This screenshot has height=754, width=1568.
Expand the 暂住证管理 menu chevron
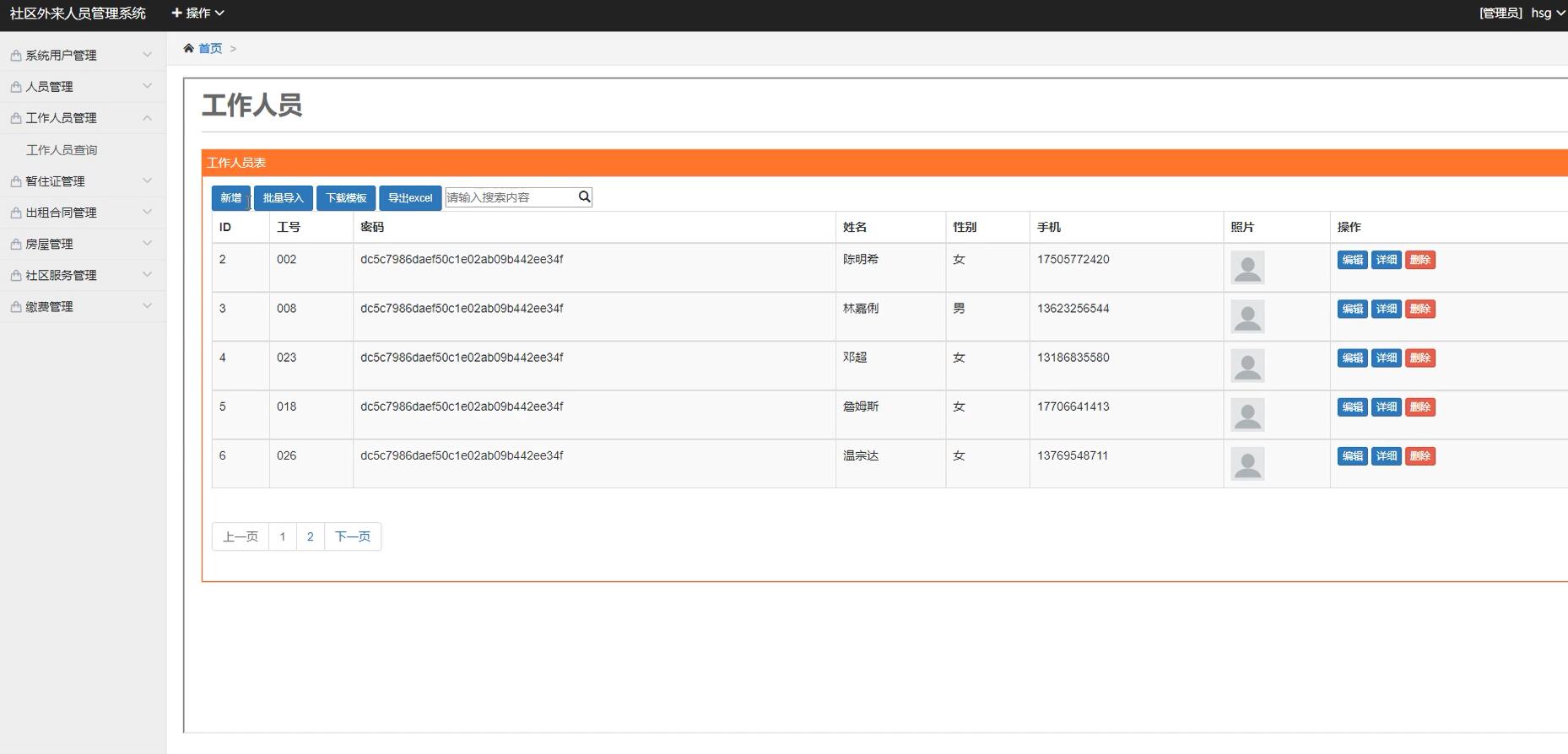coord(147,181)
